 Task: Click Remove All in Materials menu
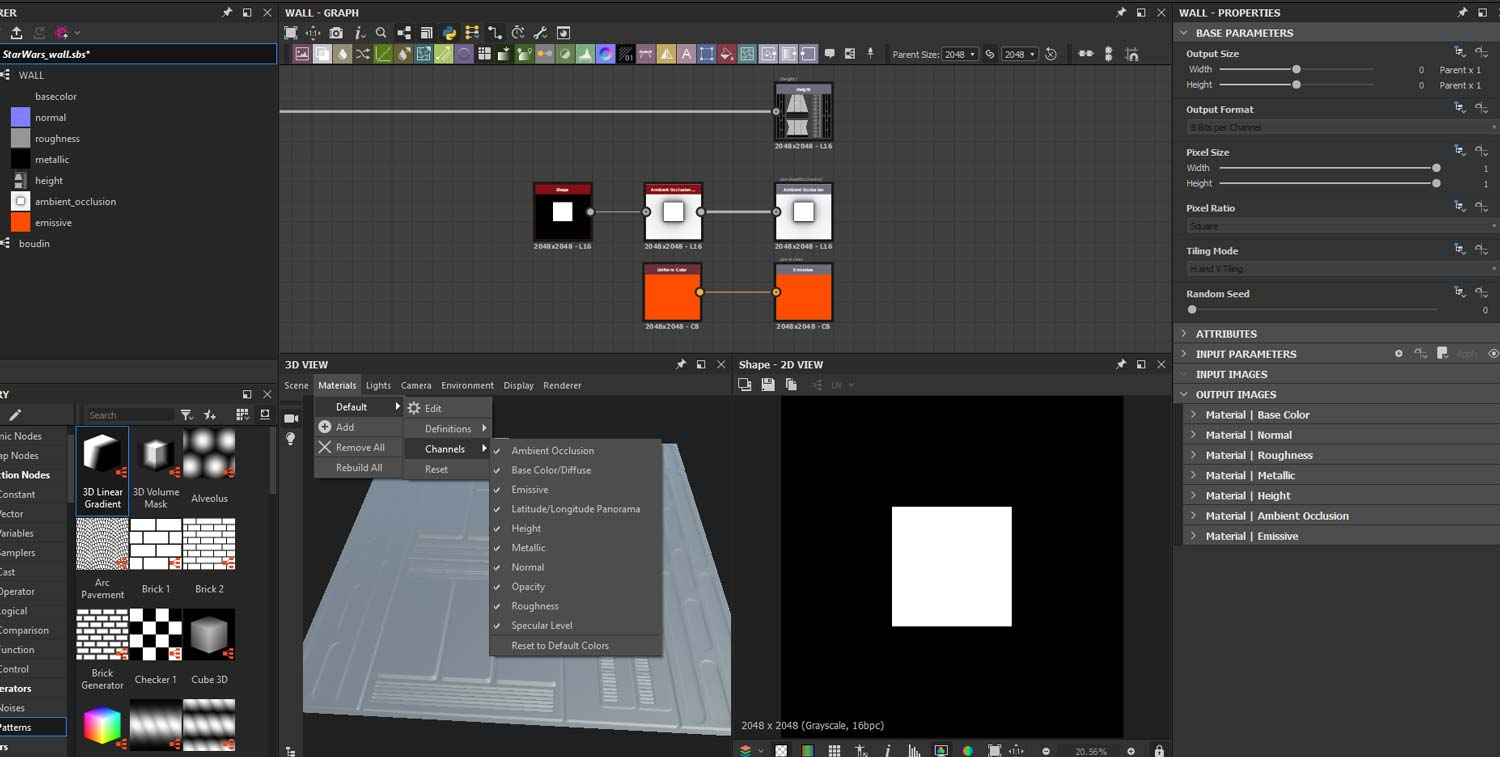[x=359, y=448]
